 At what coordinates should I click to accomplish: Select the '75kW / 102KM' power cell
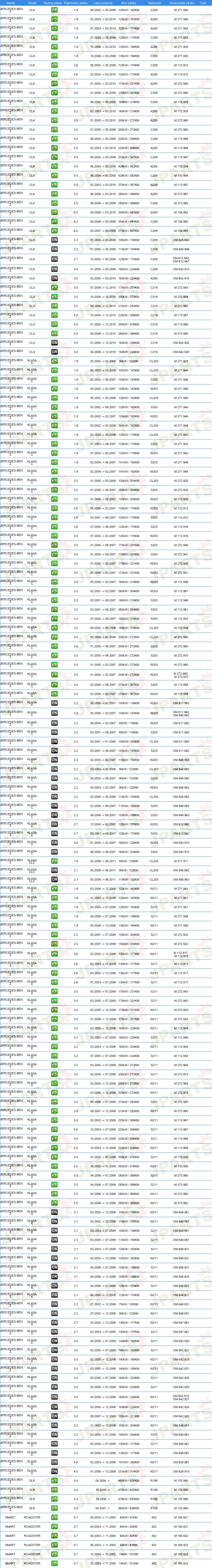[x=129, y=1304]
